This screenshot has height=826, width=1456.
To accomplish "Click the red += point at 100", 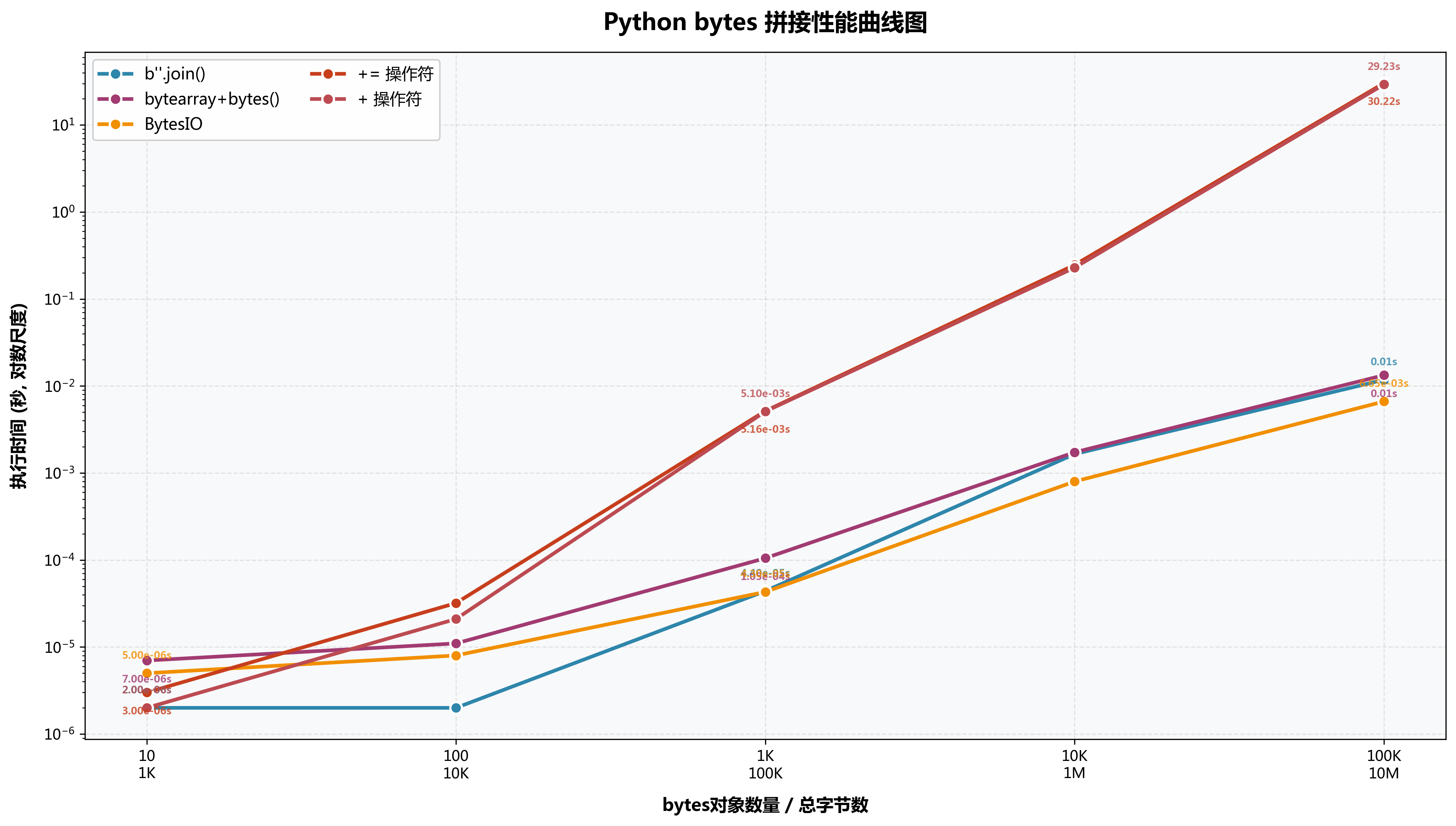I will 456,603.
